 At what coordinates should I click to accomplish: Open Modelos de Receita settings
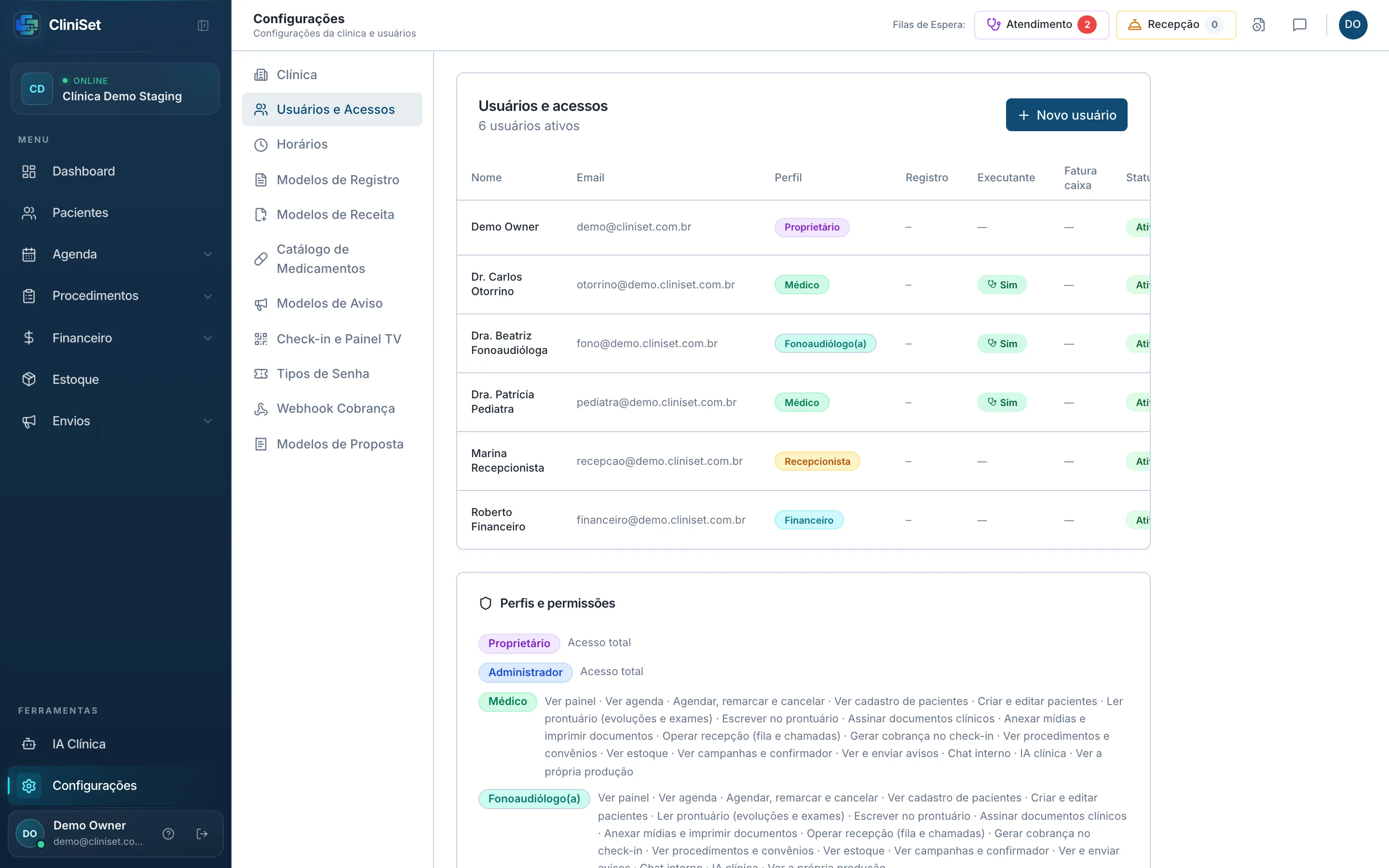coord(332,214)
